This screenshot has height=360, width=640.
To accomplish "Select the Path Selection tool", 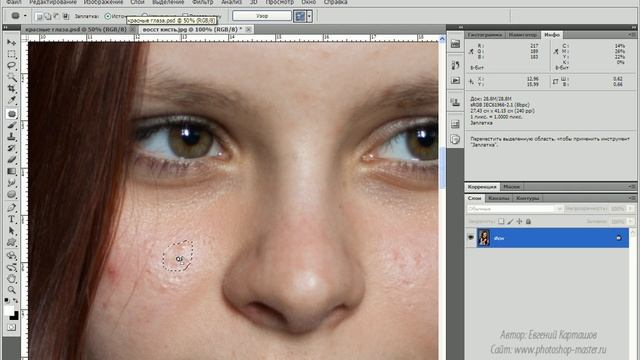I will point(11,231).
